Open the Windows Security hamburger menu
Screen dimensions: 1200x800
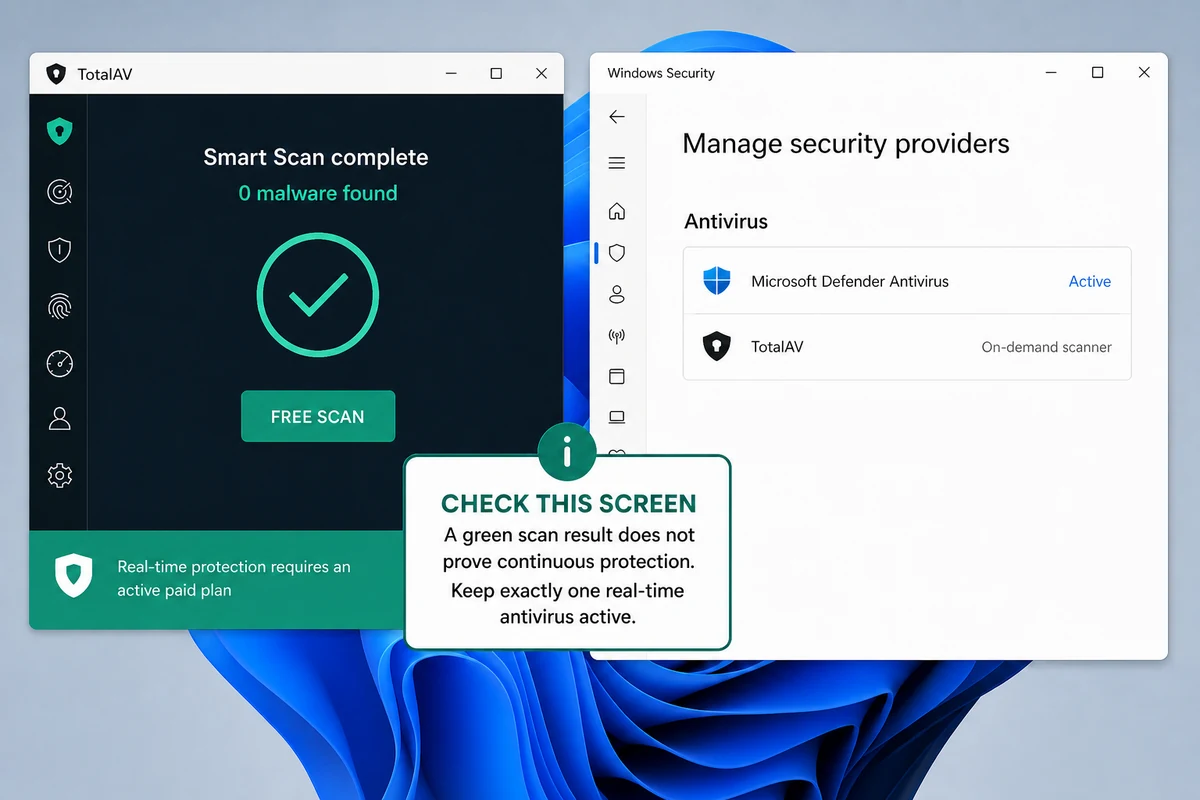(x=617, y=163)
